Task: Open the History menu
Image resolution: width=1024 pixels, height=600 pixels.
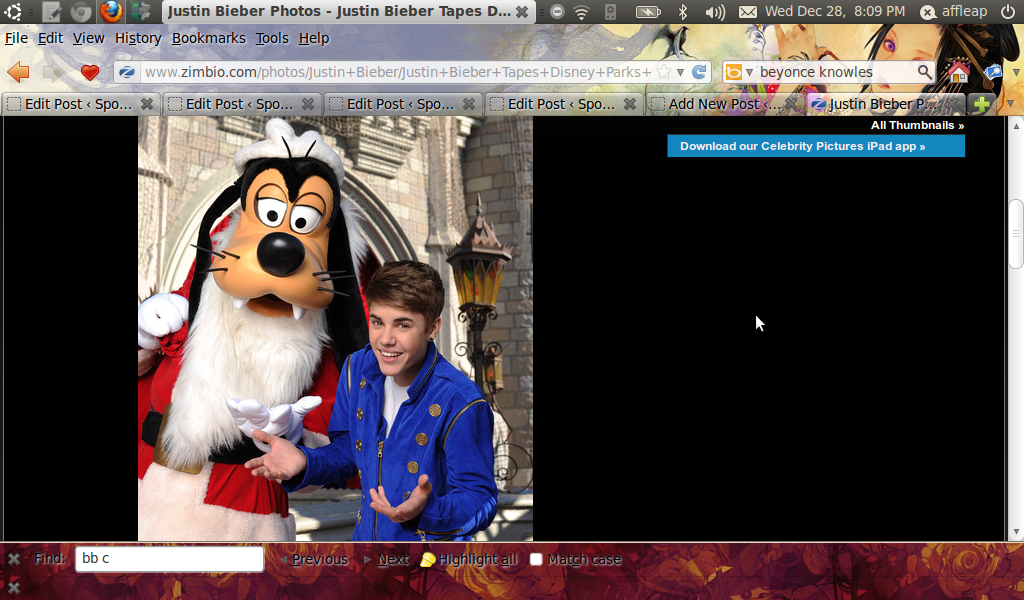Action: pyautogui.click(x=138, y=39)
